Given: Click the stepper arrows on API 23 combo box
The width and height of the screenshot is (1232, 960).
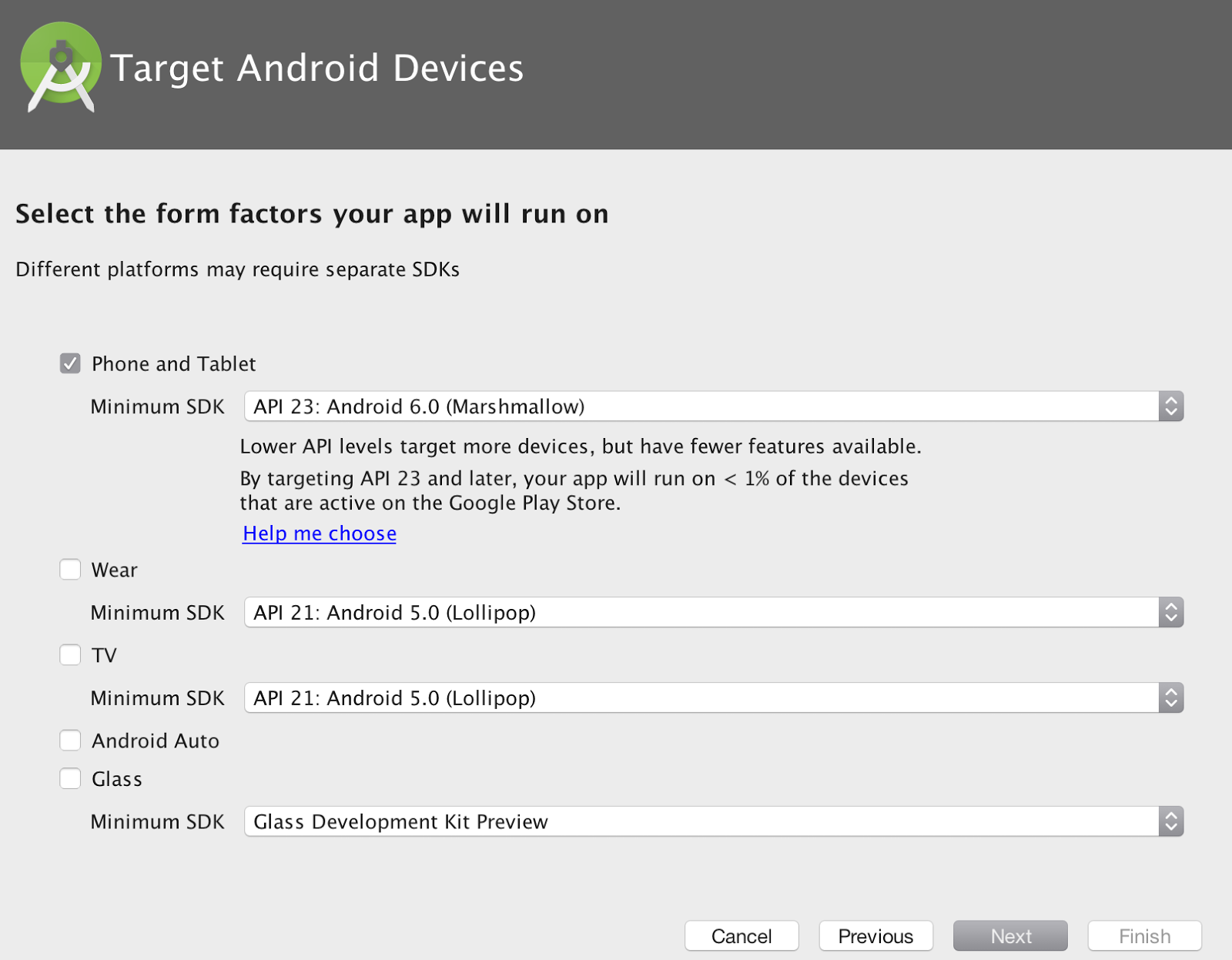Looking at the screenshot, I should (1171, 406).
